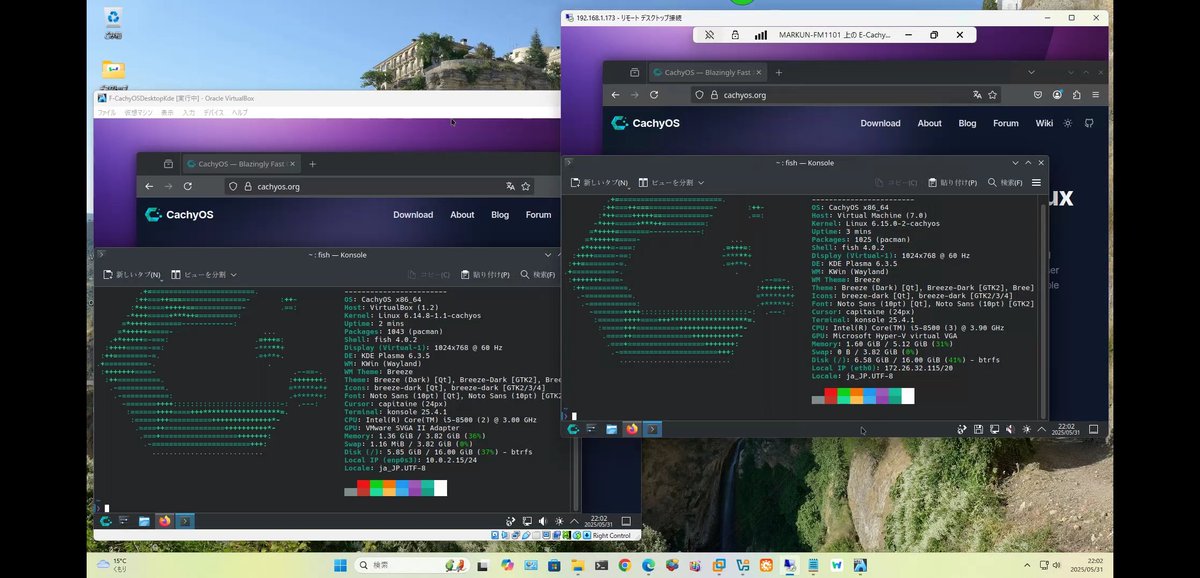This screenshot has width=1200, height=578.
Task: Open About link on VirtualBox CachyOS page
Action: [x=462, y=214]
